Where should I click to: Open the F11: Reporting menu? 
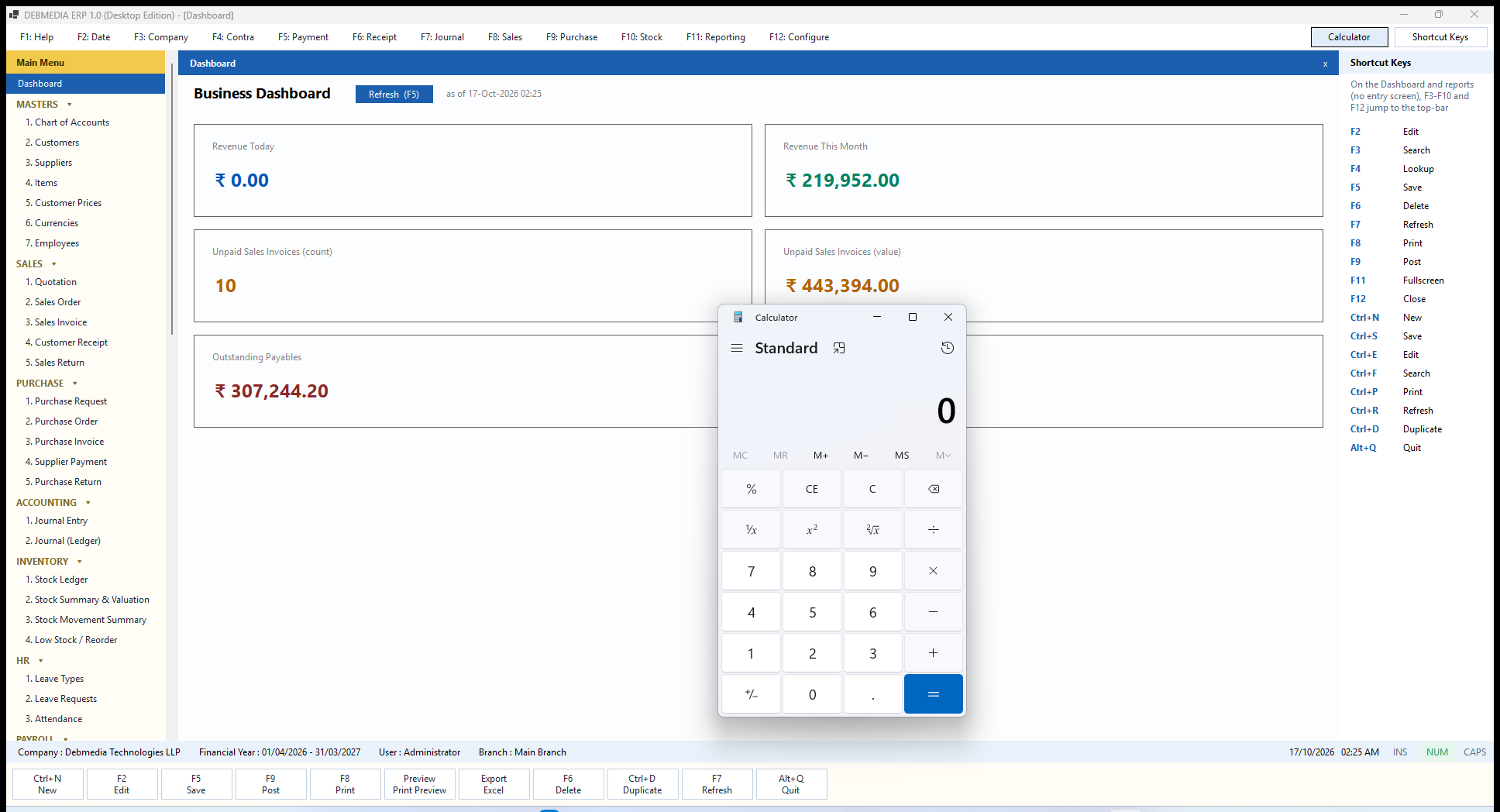tap(716, 37)
